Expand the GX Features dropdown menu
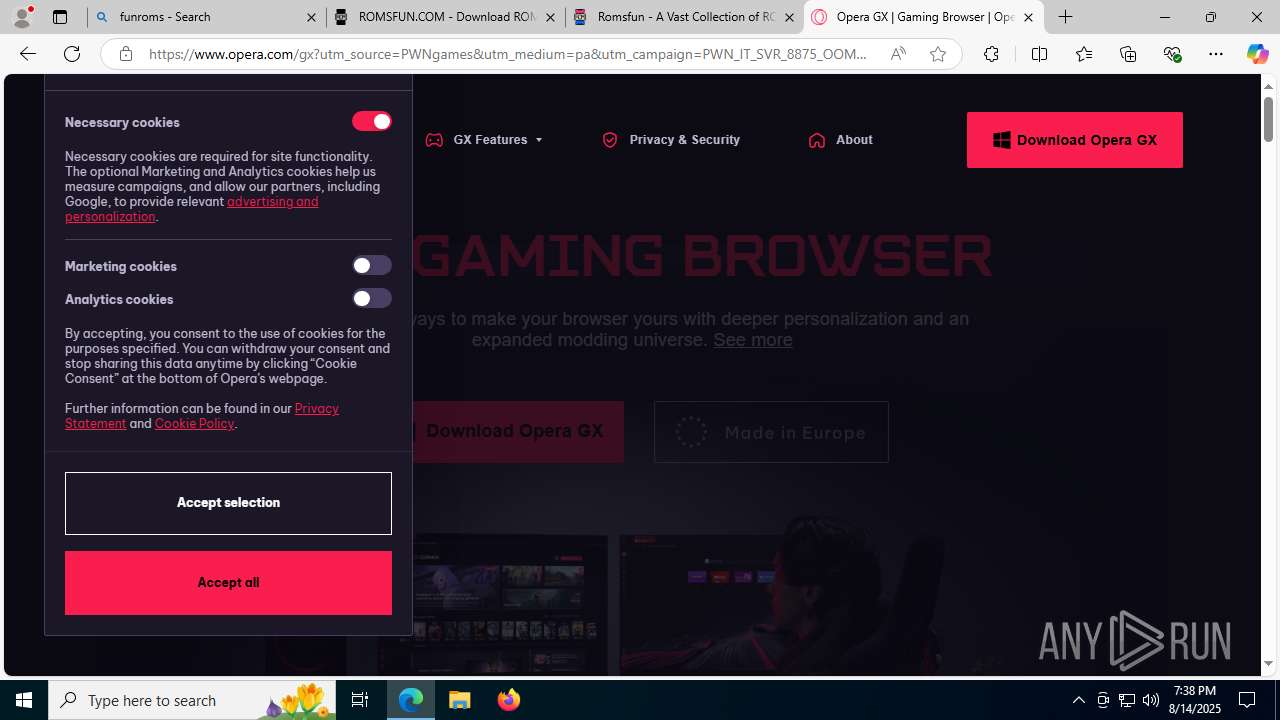This screenshot has width=1280, height=720. [x=485, y=140]
